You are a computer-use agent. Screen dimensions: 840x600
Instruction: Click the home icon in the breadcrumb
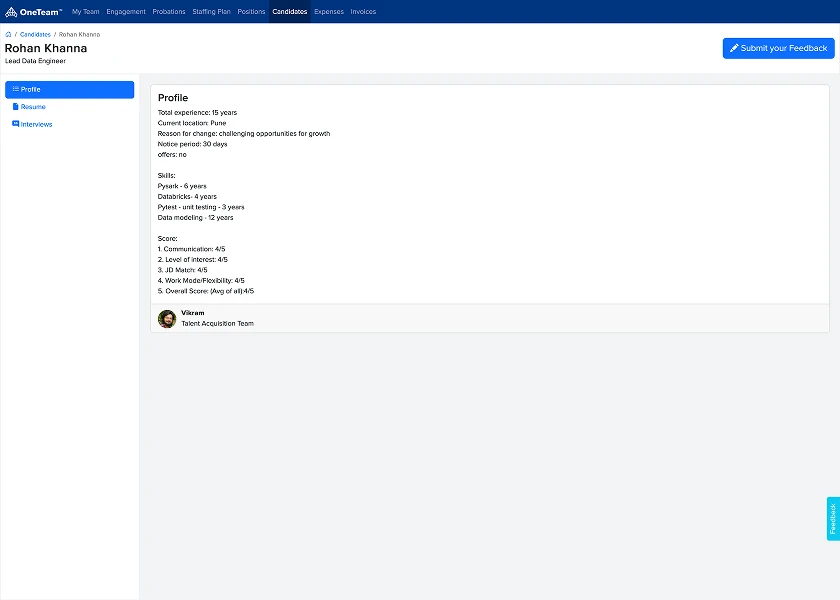(x=8, y=33)
